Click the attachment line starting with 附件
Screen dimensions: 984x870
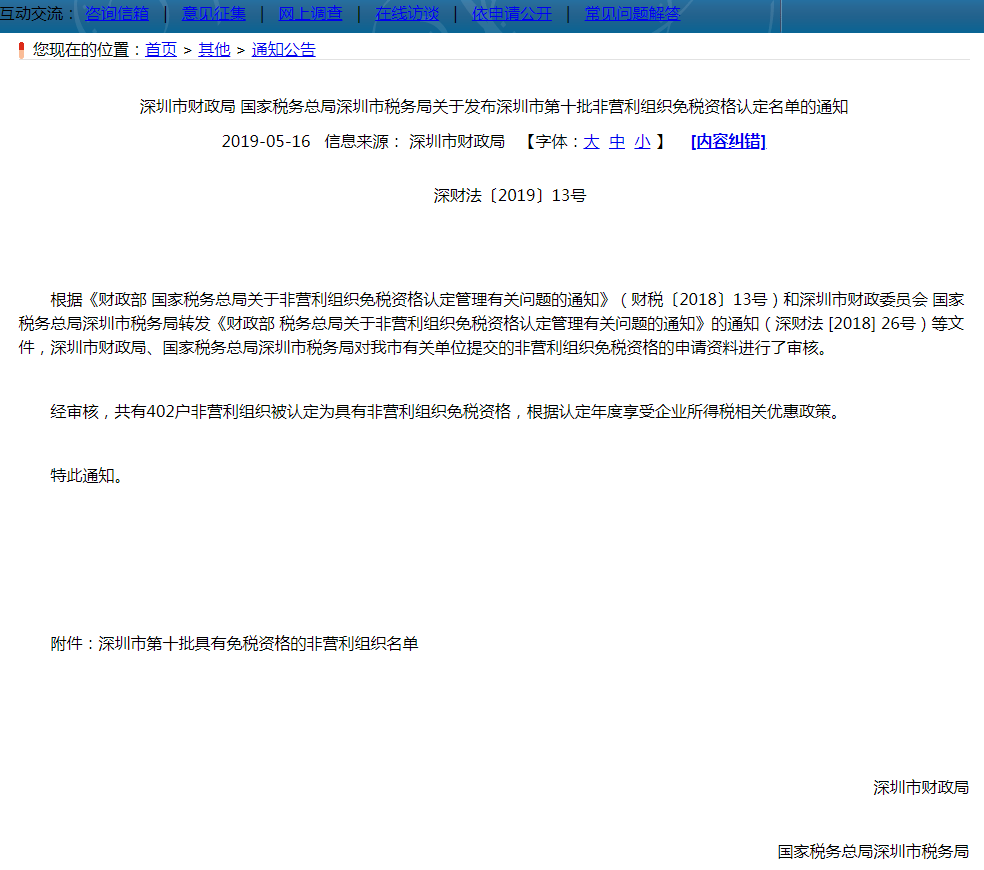(234, 644)
